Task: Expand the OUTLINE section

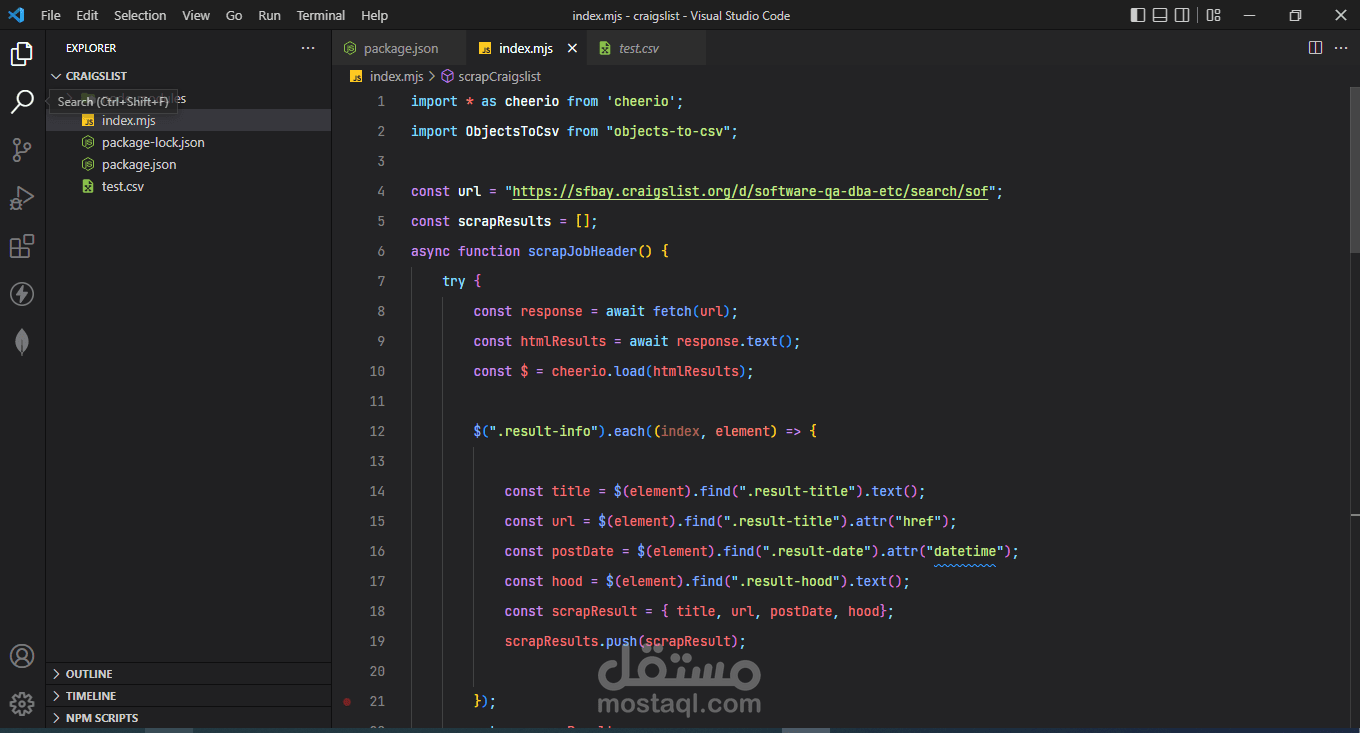Action: click(x=188, y=674)
